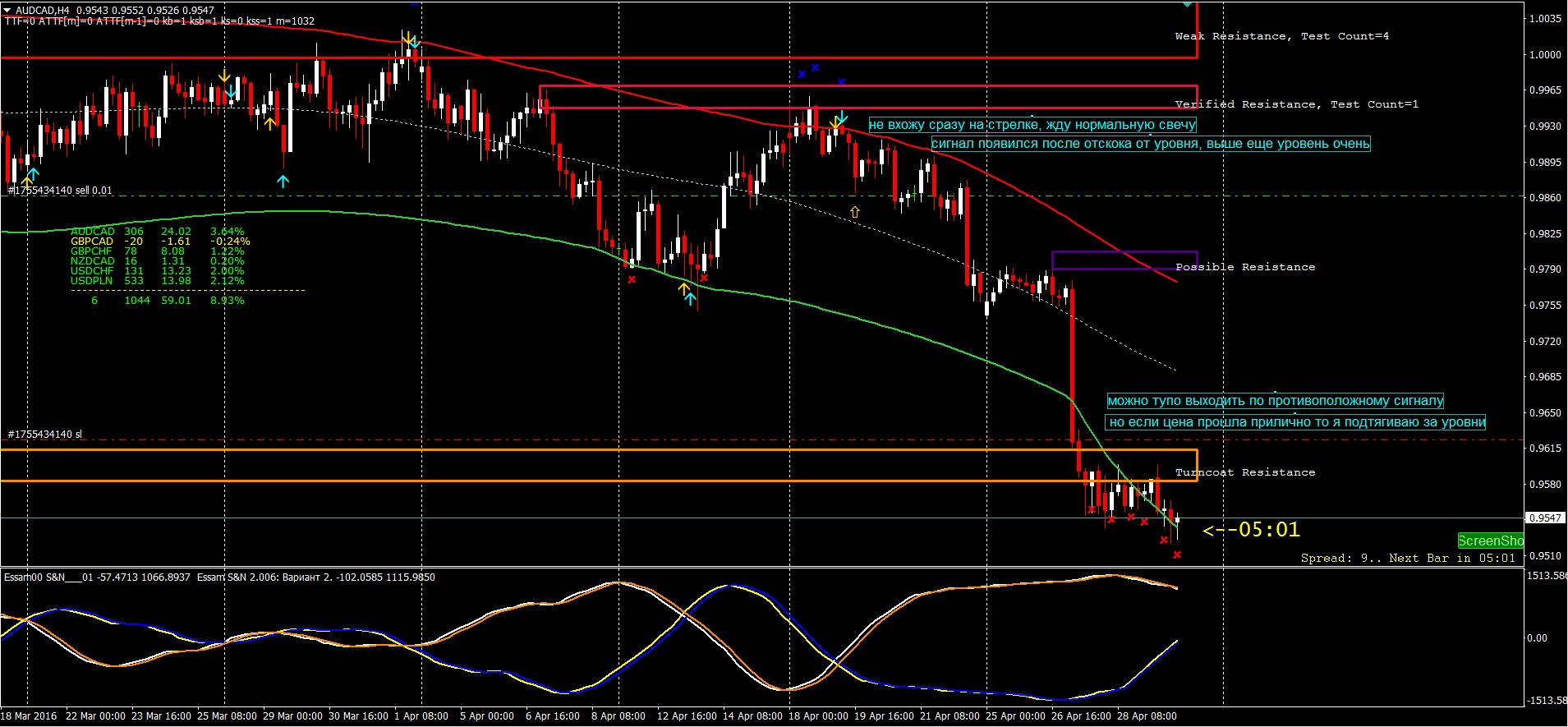1568x727 pixels.
Task: Select the cyan up arrow at the chart's left edge
Action: [x=33, y=173]
